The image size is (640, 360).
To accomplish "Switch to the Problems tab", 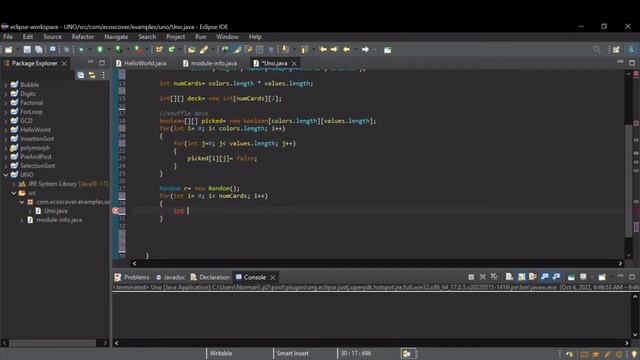I will pyautogui.click(x=132, y=277).
